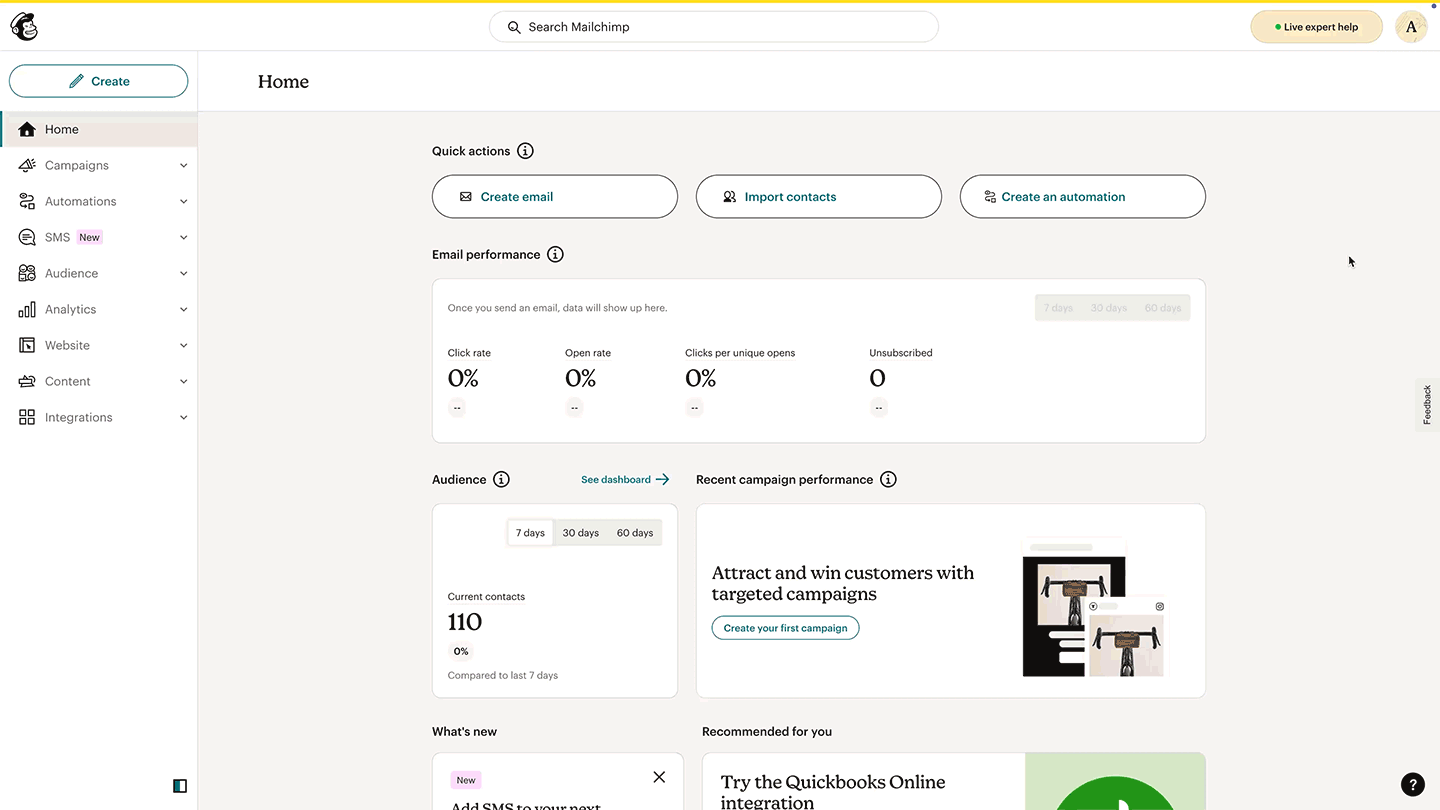Click the Import contacts button
Viewport: 1440px width, 810px height.
point(818,197)
